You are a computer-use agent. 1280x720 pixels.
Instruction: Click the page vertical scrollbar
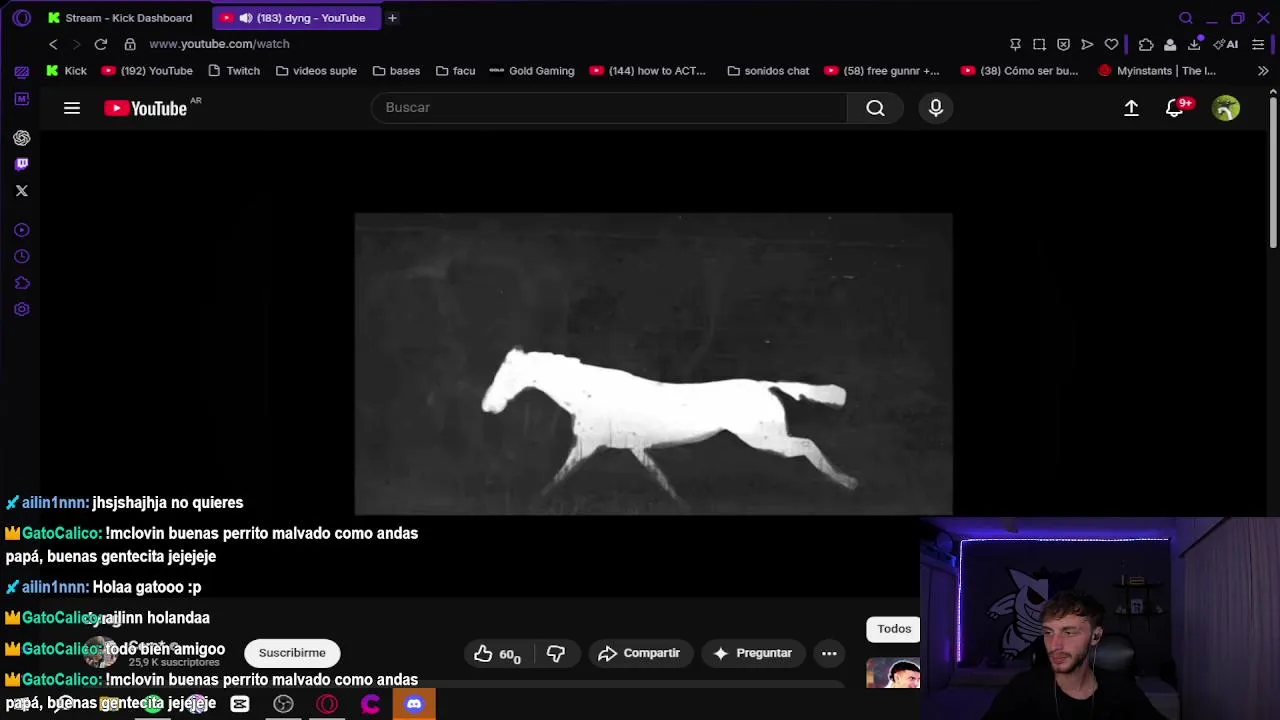point(1273,170)
